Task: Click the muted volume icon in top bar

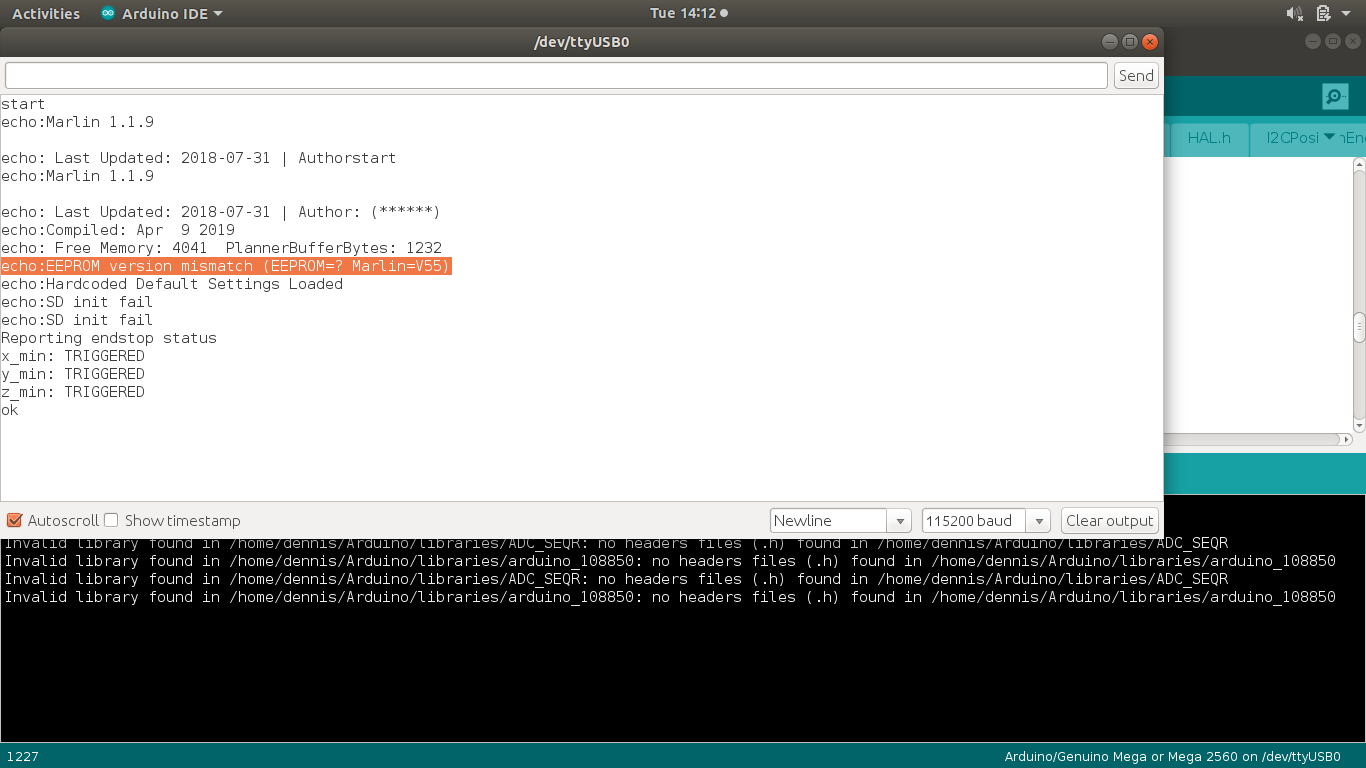Action: coord(1295,13)
